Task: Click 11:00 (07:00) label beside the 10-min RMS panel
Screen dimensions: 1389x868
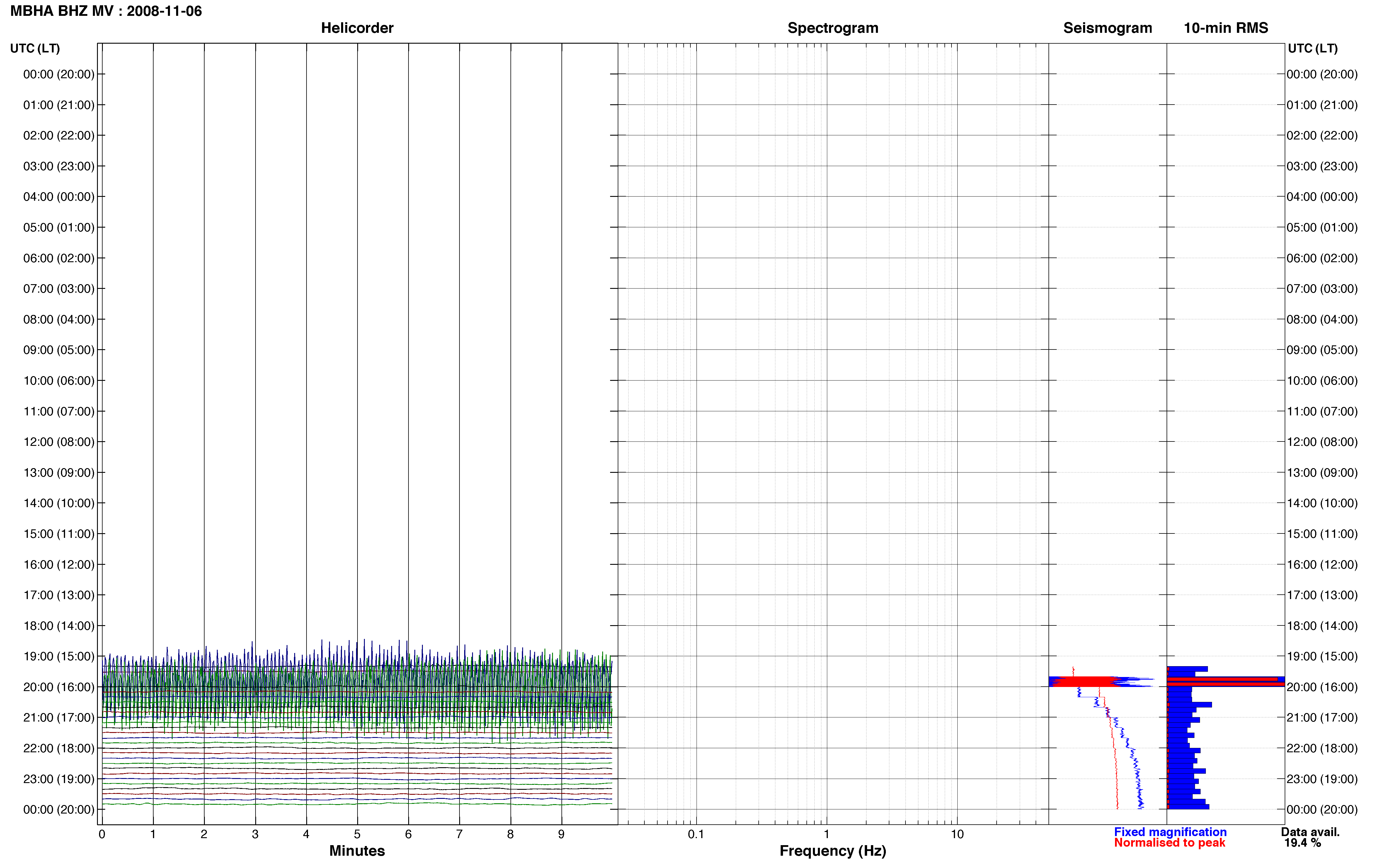Action: click(x=1322, y=411)
